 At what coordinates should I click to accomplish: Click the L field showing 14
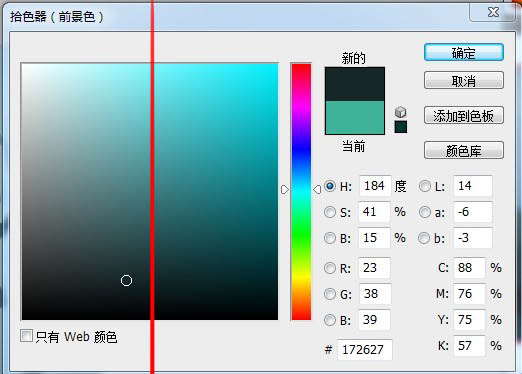(x=473, y=186)
